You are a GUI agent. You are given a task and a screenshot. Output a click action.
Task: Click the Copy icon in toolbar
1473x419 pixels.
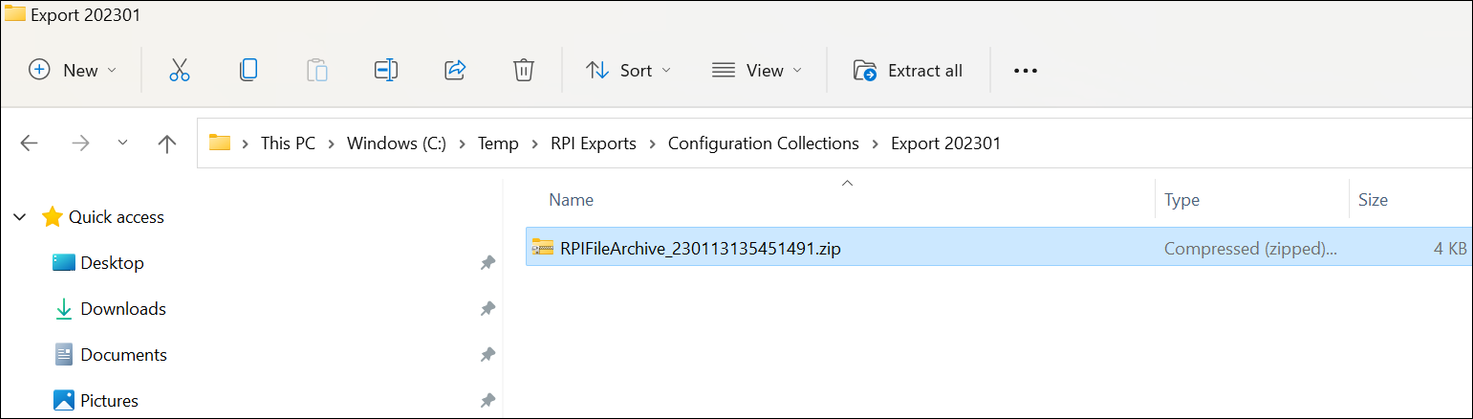coord(248,70)
